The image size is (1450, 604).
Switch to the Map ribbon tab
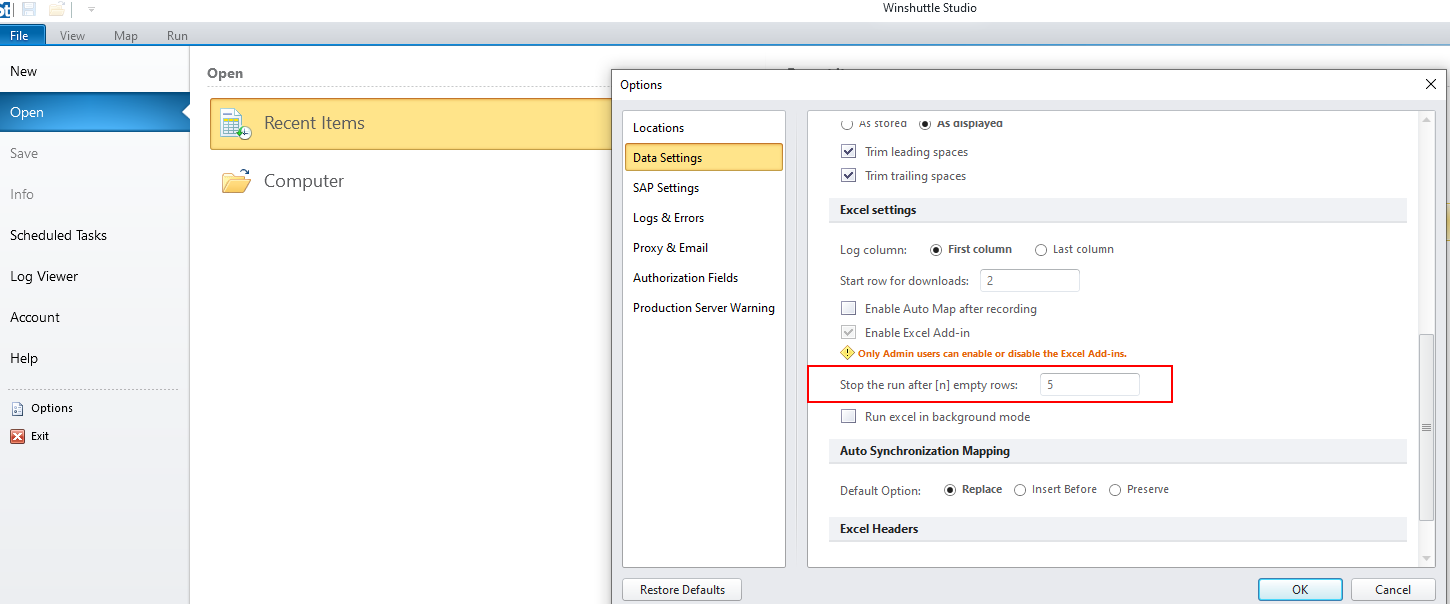[126, 36]
